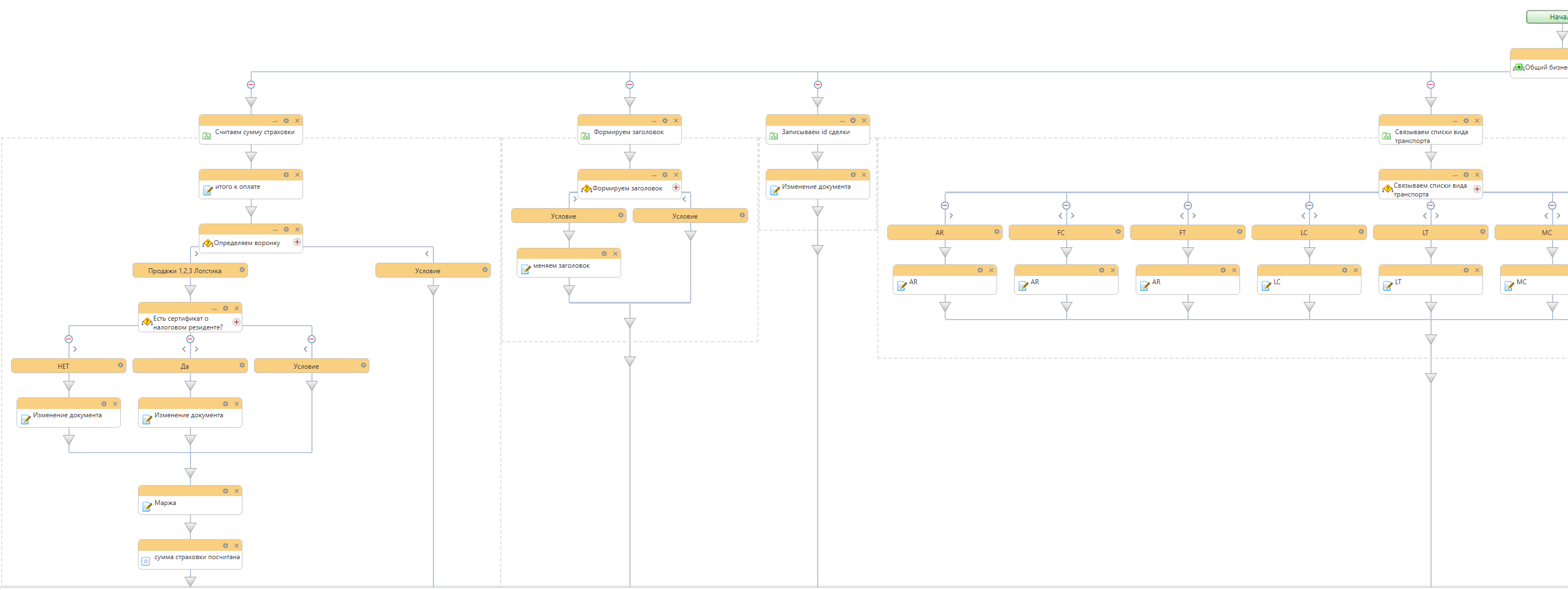Delete the action block under 'FT' branch

click(x=1234, y=270)
